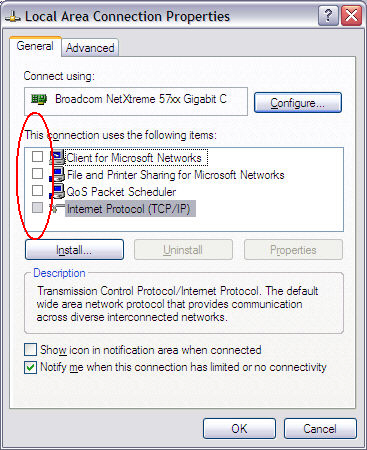
Task: Click the QoS Packet Scheduler icon
Action: 57,191
